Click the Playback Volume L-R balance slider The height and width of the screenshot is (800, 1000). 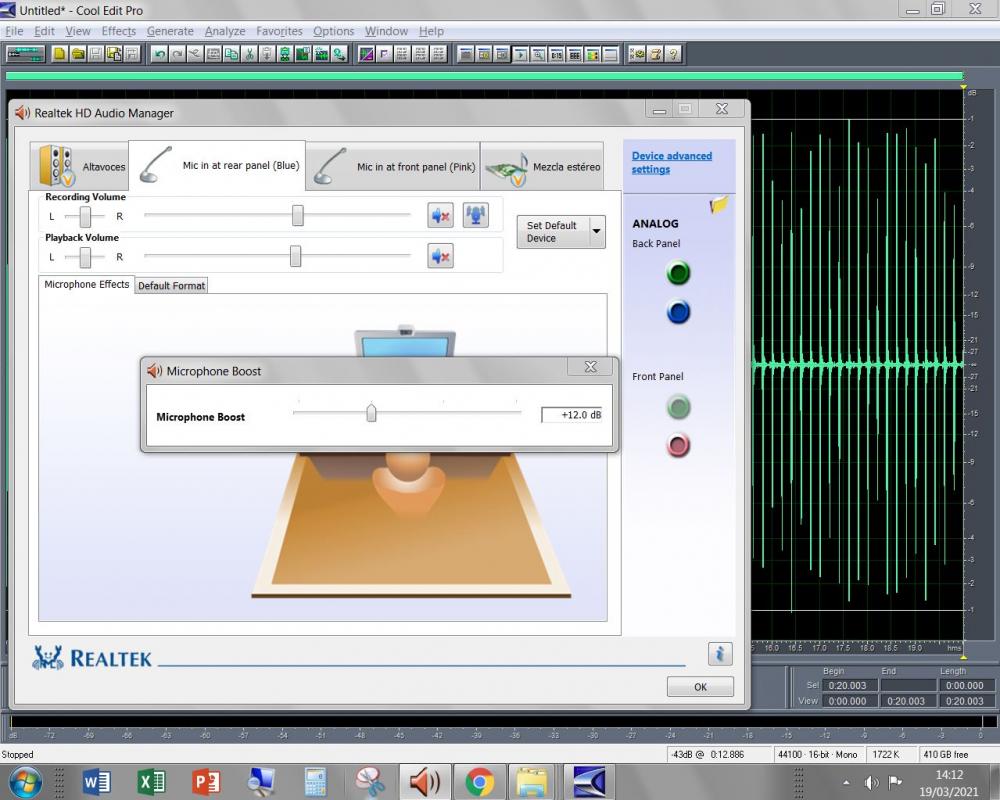(x=85, y=257)
